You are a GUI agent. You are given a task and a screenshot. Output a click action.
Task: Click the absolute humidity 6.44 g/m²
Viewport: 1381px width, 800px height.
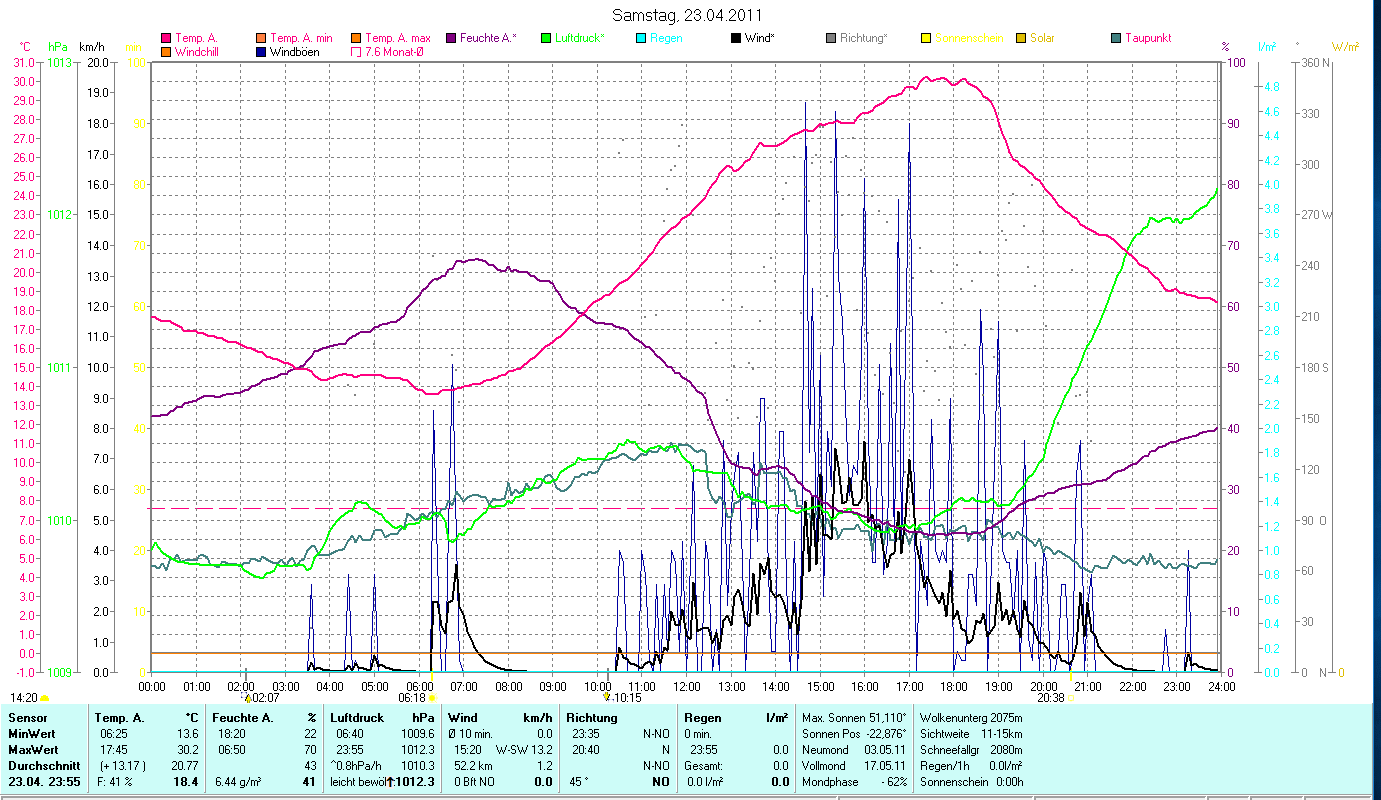(237, 782)
